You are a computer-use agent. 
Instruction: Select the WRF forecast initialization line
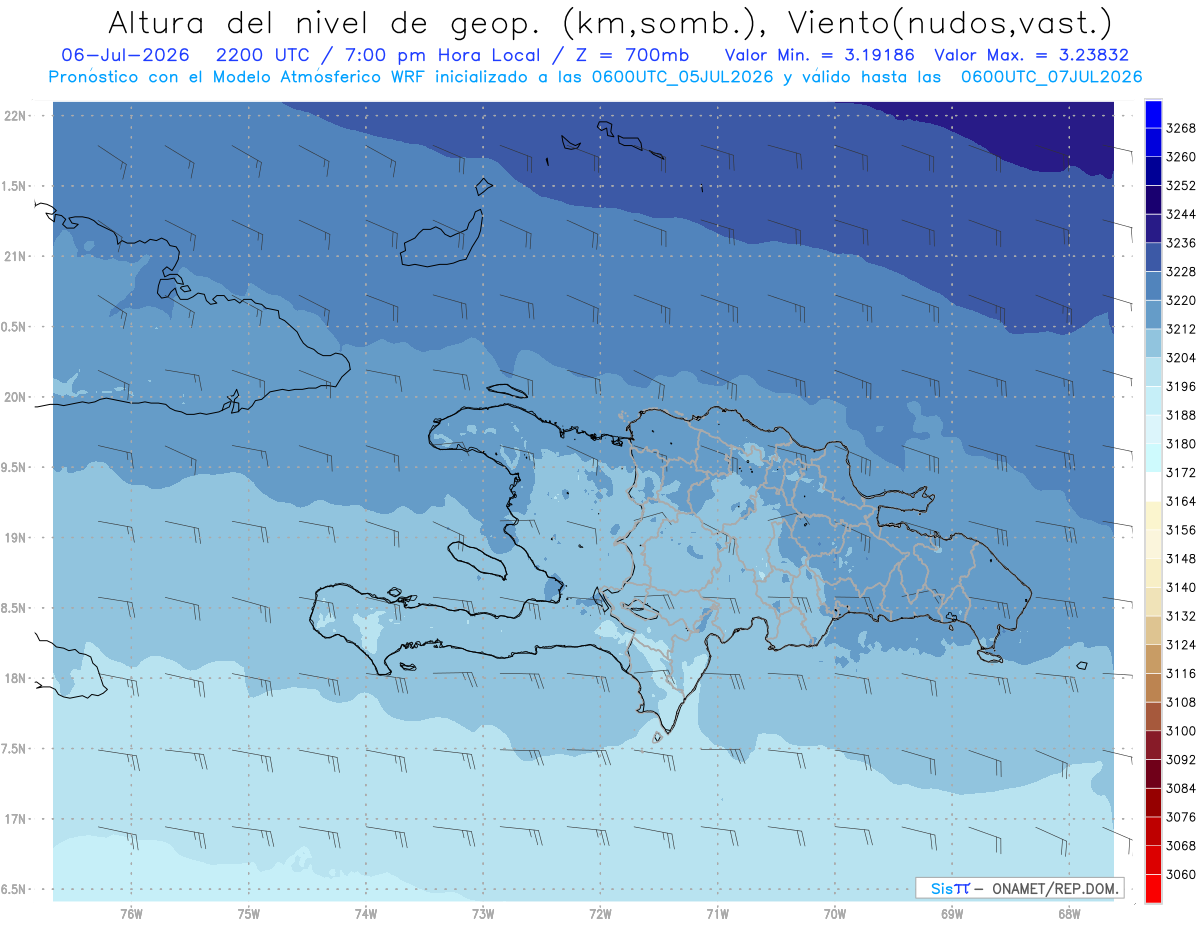(x=595, y=77)
